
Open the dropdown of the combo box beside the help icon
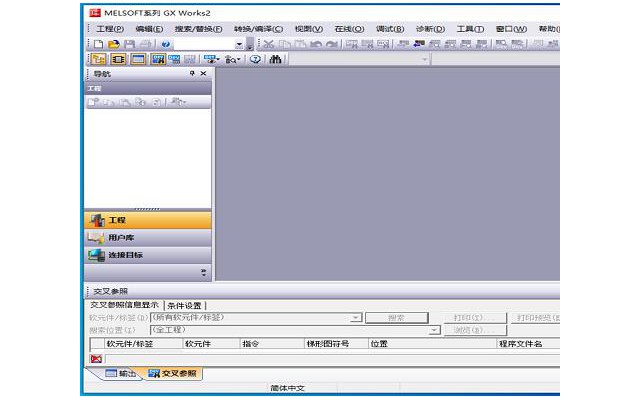[x=239, y=44]
